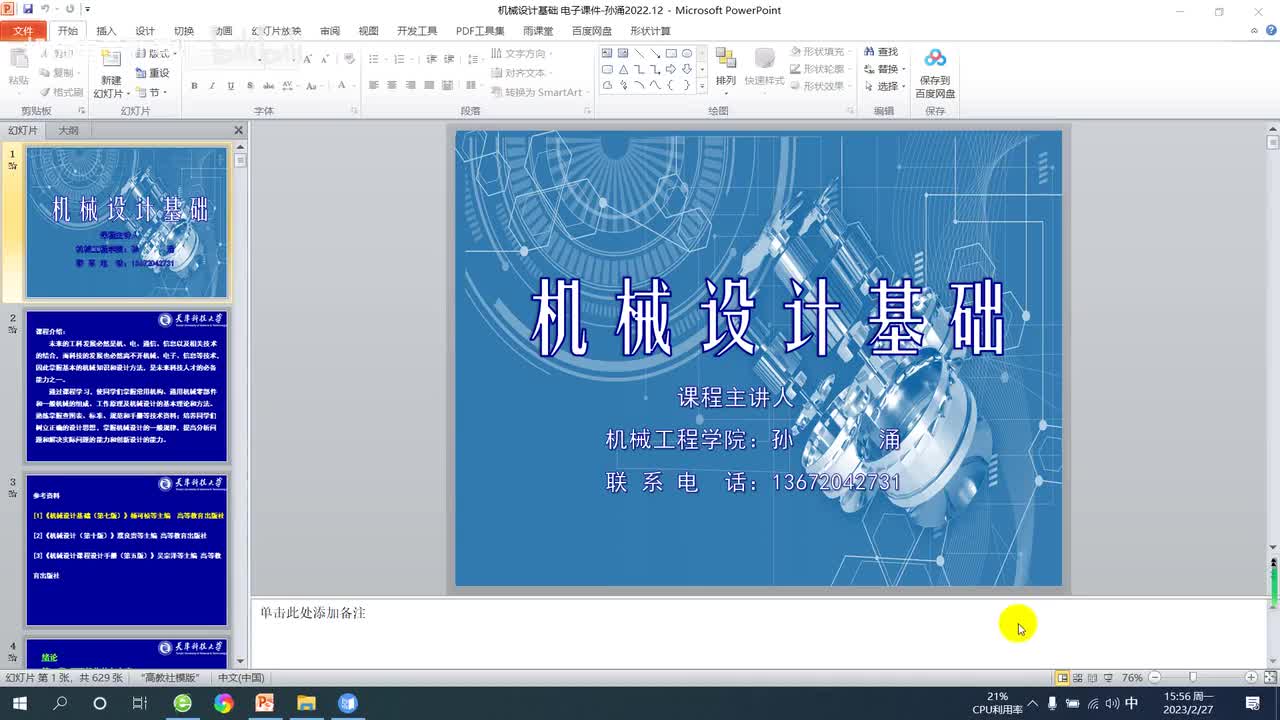The height and width of the screenshot is (720, 1280).
Task: Switch to the Outline (大纲) pane tab
Action: pyautogui.click(x=68, y=131)
